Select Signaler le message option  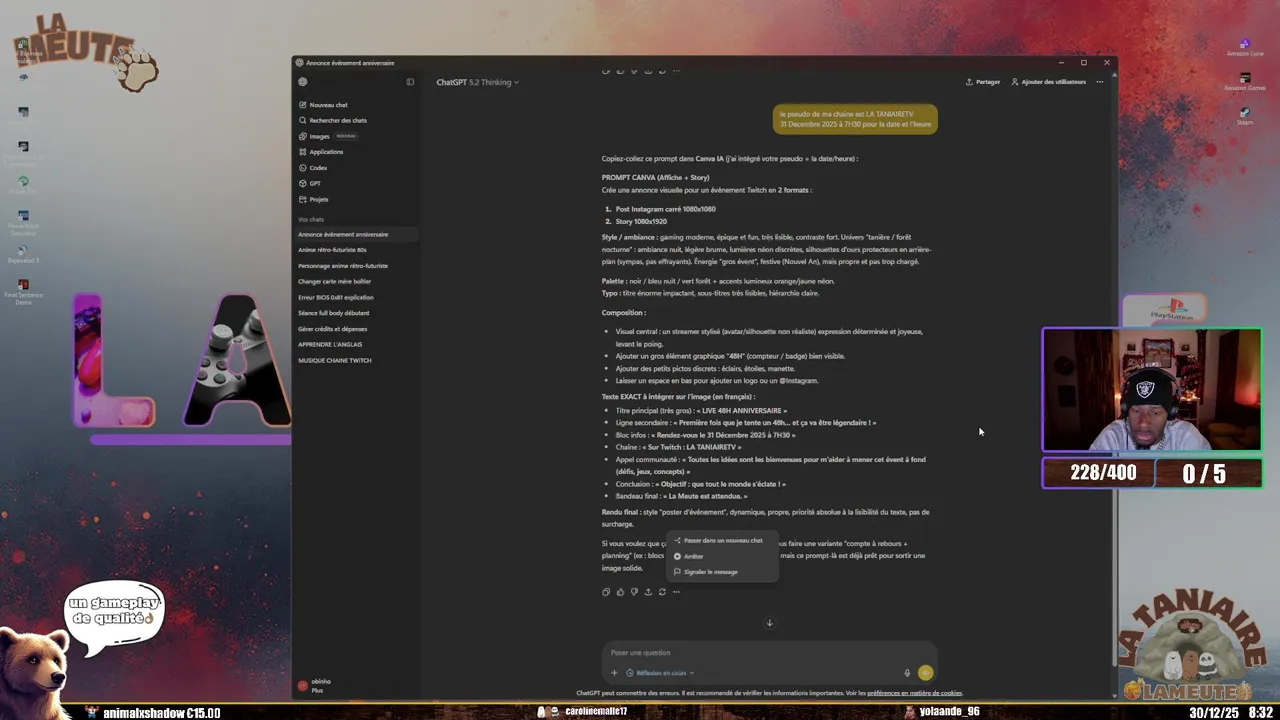(x=722, y=572)
